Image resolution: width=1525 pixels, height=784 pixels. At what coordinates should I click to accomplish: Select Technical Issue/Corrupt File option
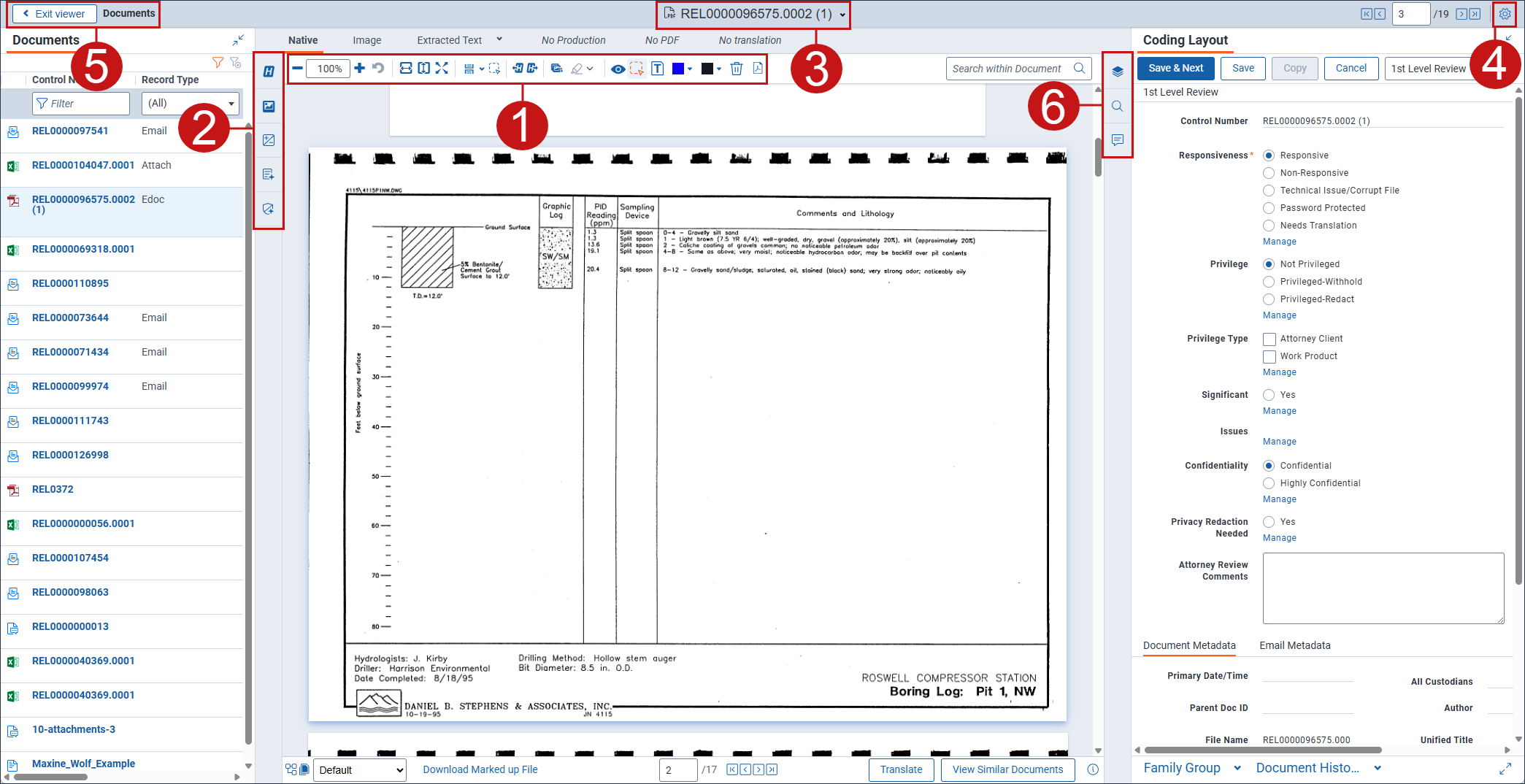pos(1269,191)
